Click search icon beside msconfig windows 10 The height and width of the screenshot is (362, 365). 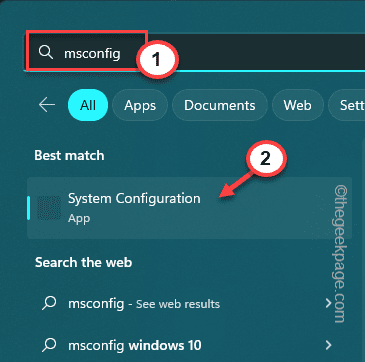point(50,345)
